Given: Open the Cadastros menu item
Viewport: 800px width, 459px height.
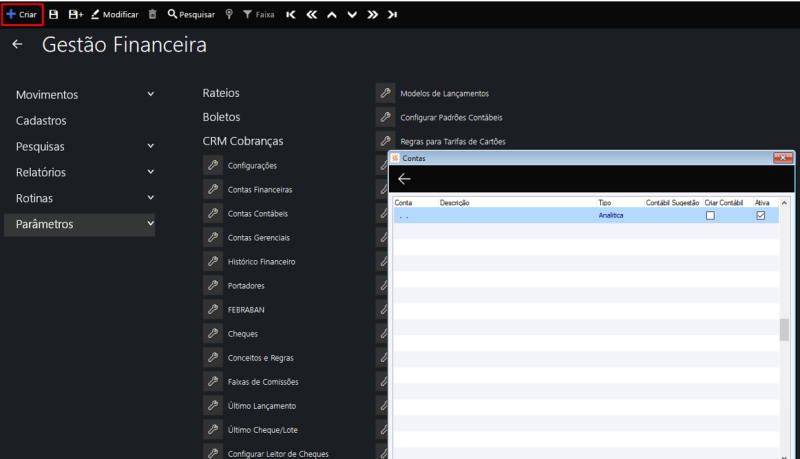Looking at the screenshot, I should (41, 121).
